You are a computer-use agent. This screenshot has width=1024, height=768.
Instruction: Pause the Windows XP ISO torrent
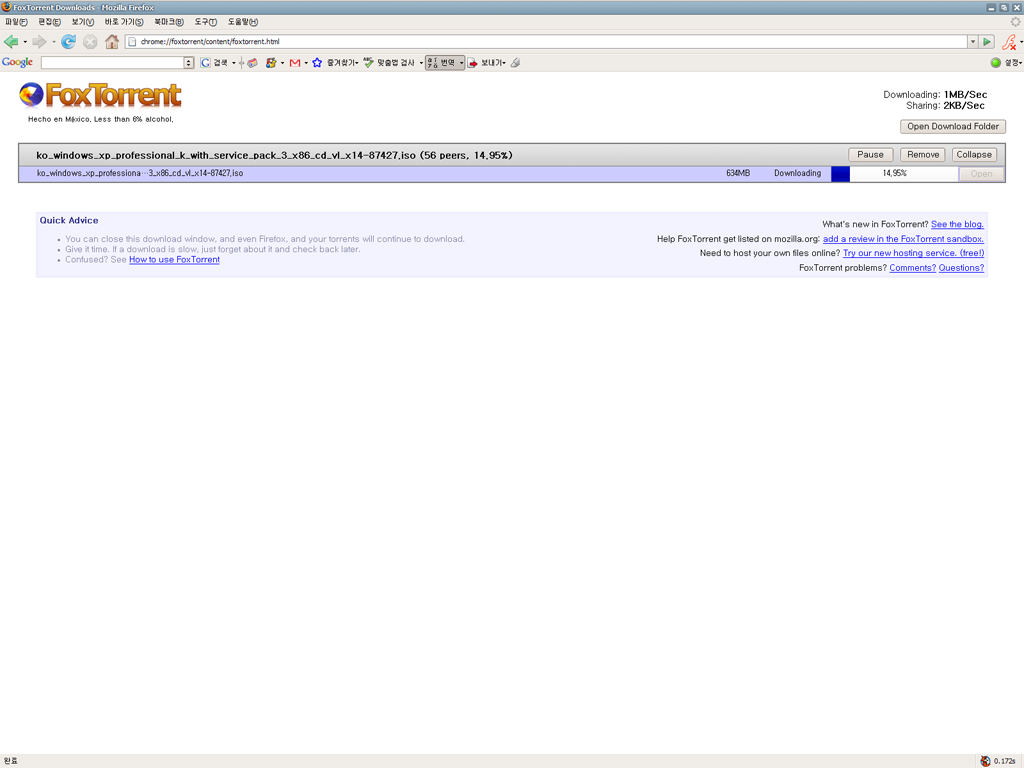click(x=871, y=155)
